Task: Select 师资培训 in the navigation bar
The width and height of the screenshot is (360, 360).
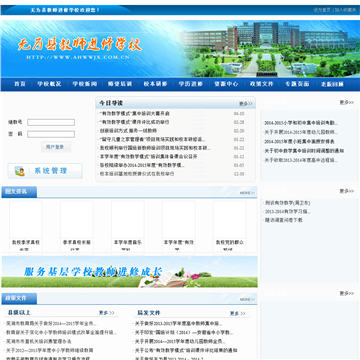Action: click(x=120, y=84)
